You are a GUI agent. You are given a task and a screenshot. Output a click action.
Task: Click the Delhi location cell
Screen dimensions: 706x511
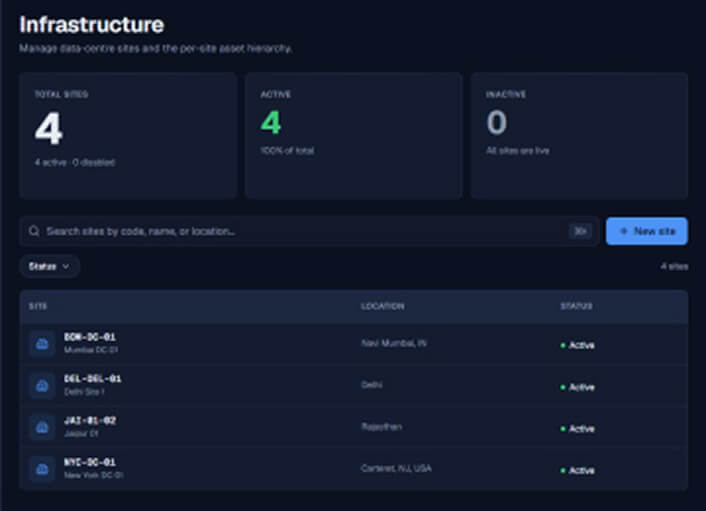pyautogui.click(x=371, y=384)
